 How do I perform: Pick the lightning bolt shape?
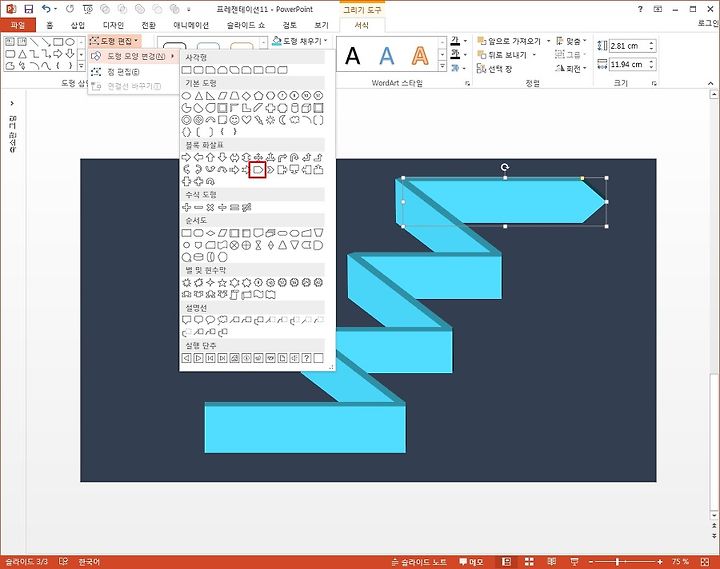[x=259, y=120]
